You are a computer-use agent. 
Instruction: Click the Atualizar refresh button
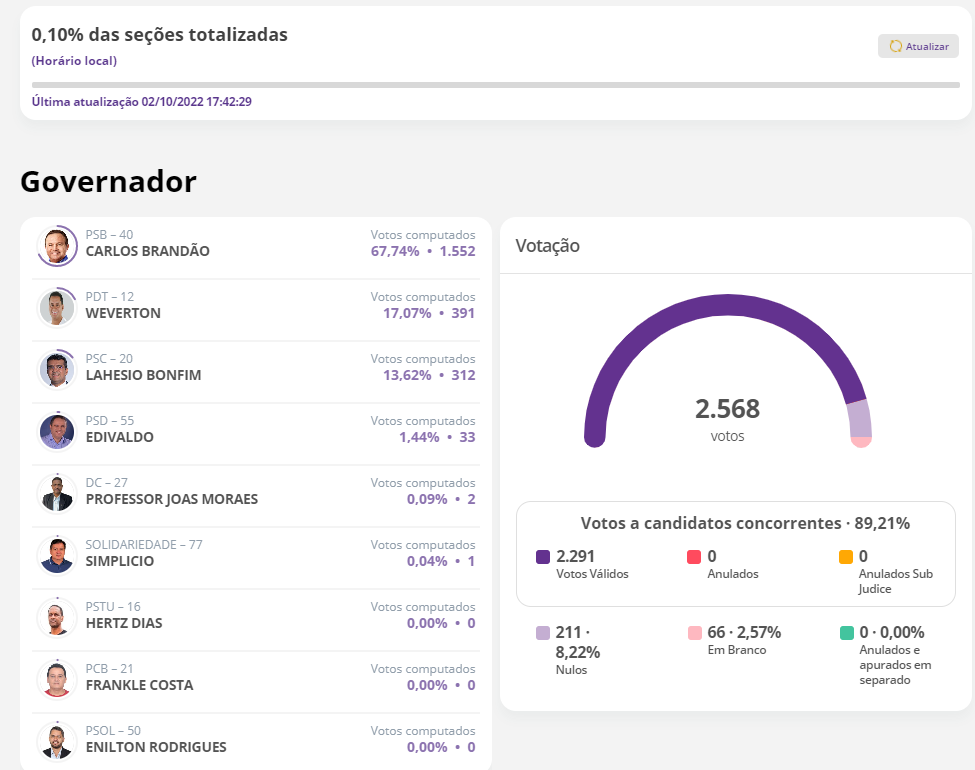[918, 46]
